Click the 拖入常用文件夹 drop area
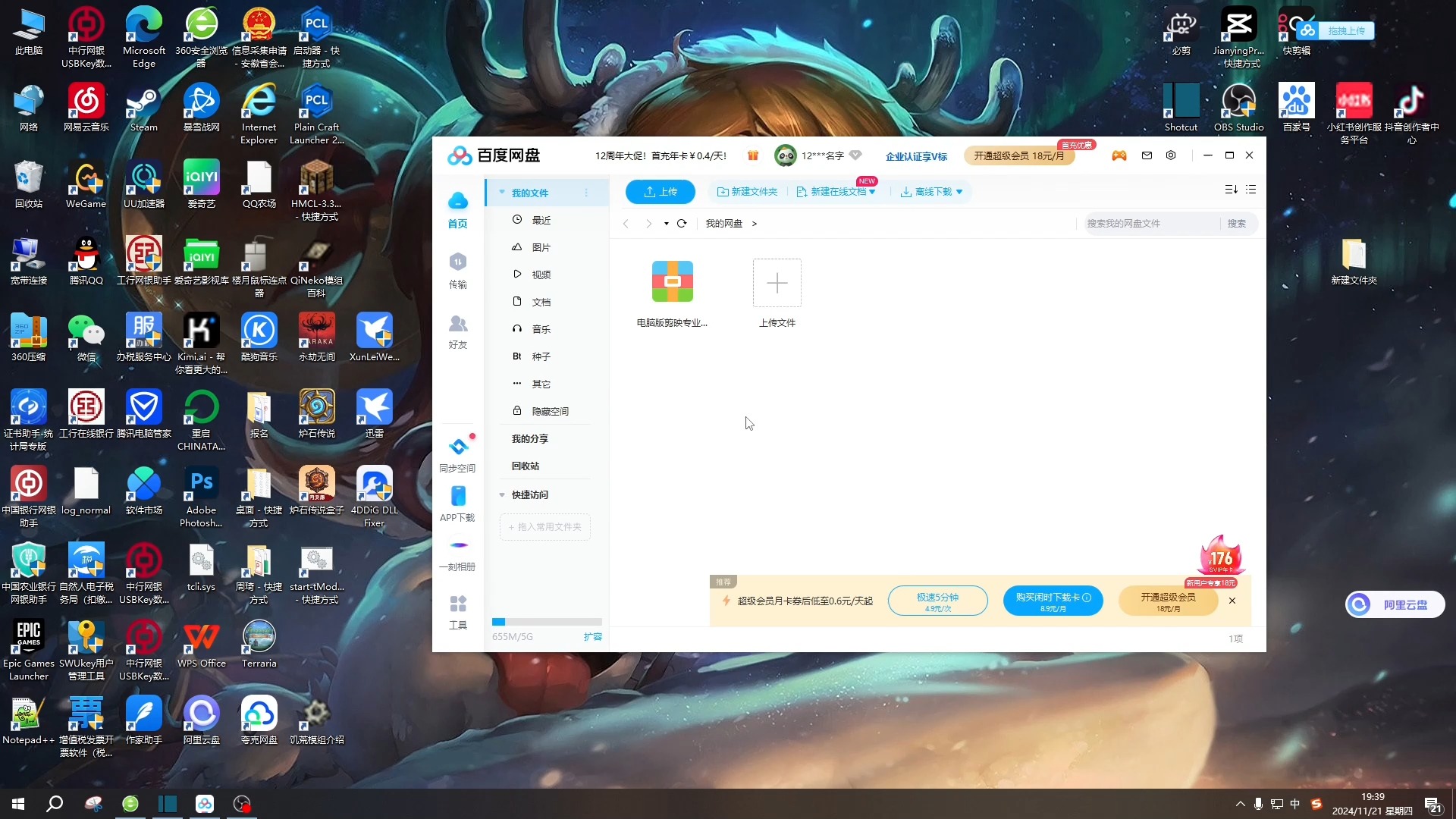 545,527
